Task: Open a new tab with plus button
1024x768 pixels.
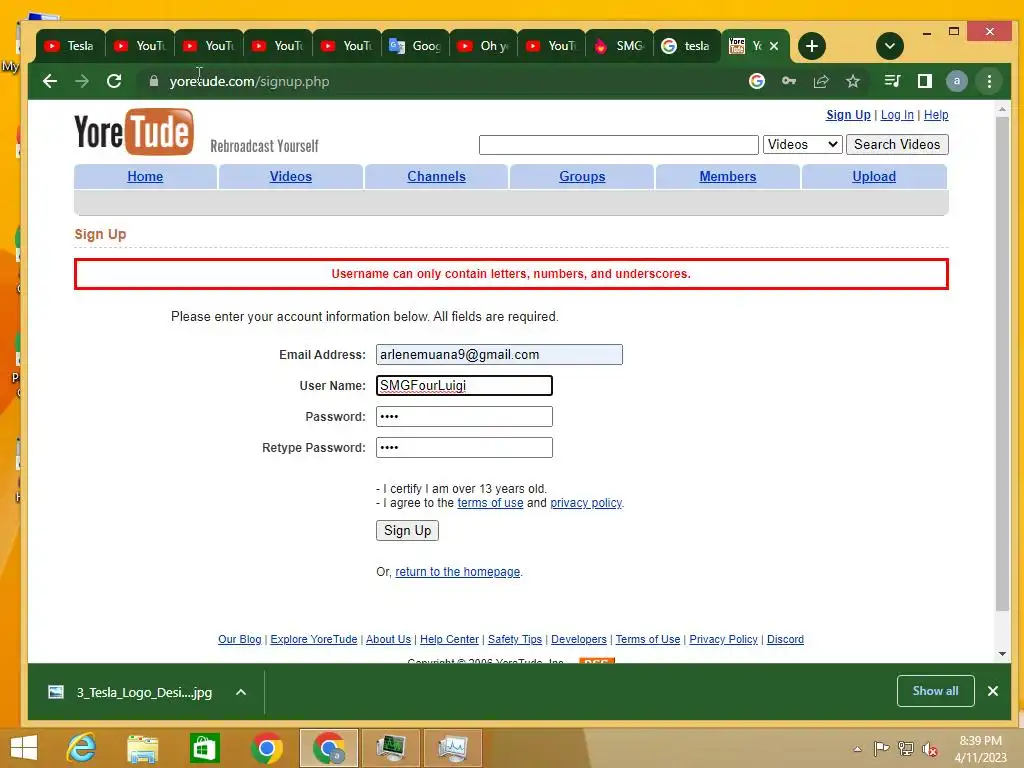Action: 812,46
